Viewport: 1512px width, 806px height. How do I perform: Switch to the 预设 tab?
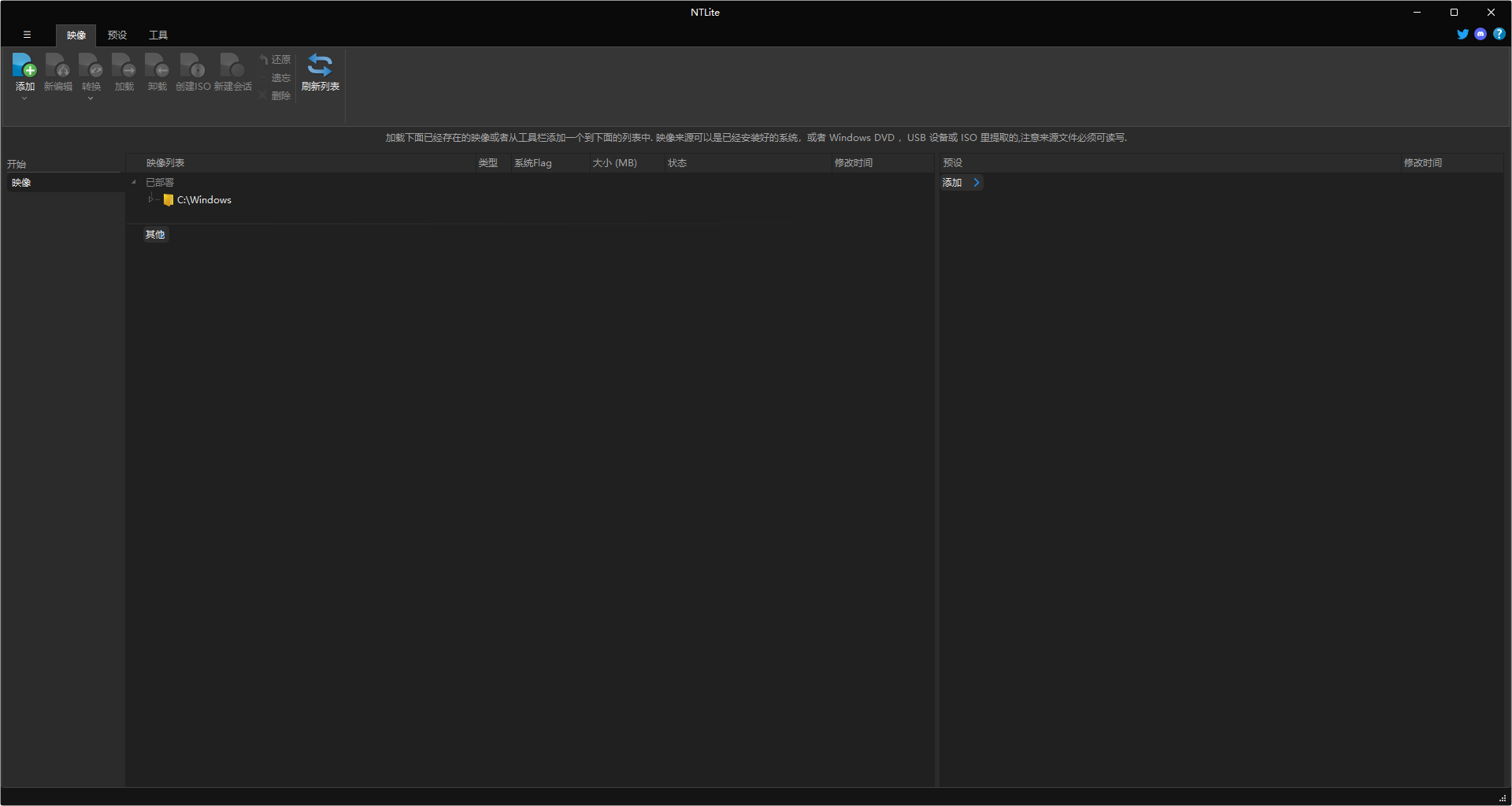(x=117, y=35)
